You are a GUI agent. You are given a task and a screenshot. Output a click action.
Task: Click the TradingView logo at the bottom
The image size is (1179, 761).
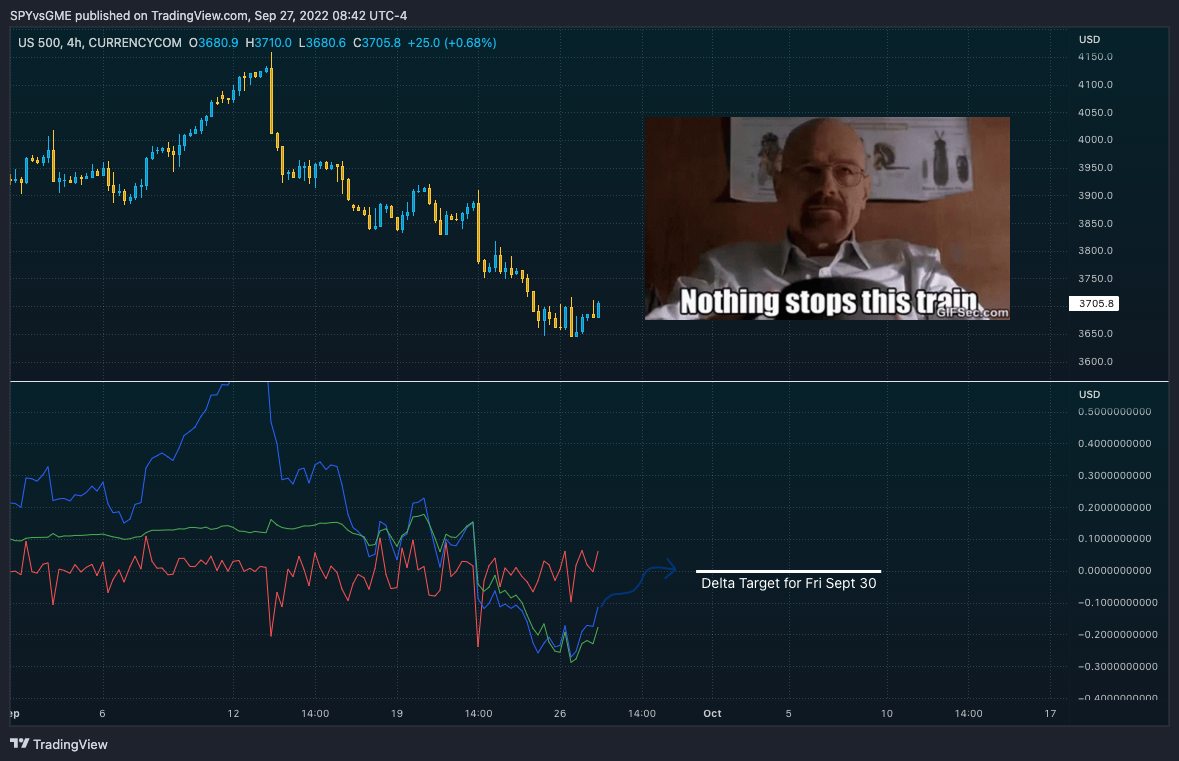(x=59, y=744)
